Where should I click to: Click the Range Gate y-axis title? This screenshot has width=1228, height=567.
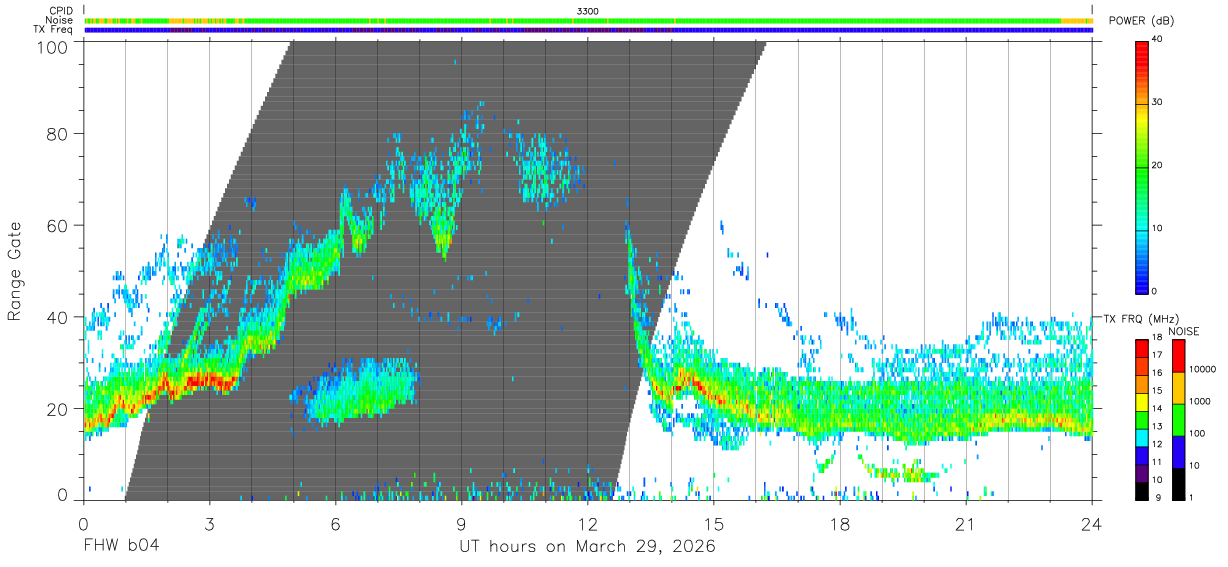click(15, 271)
